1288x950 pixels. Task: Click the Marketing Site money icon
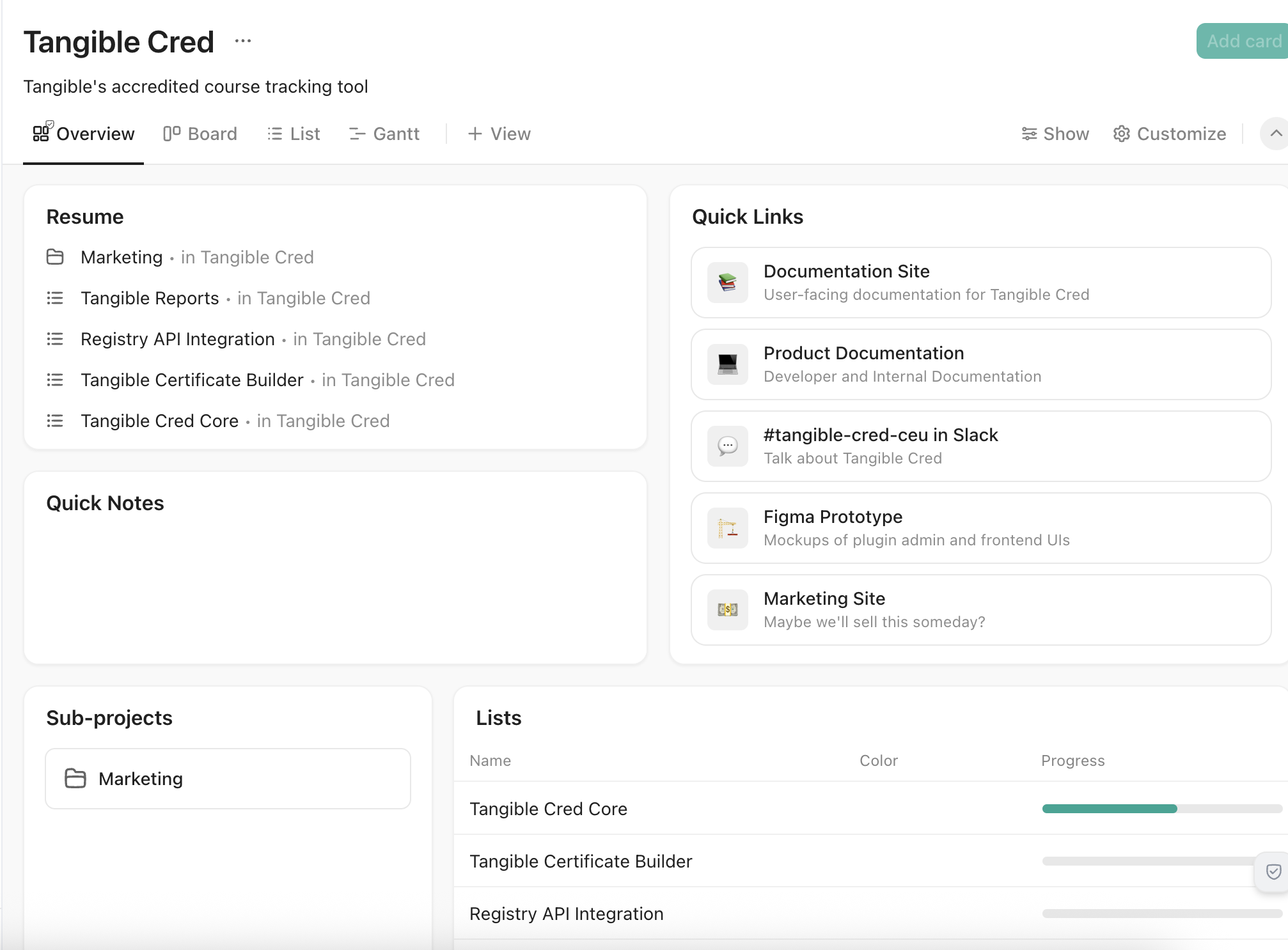tap(727, 610)
